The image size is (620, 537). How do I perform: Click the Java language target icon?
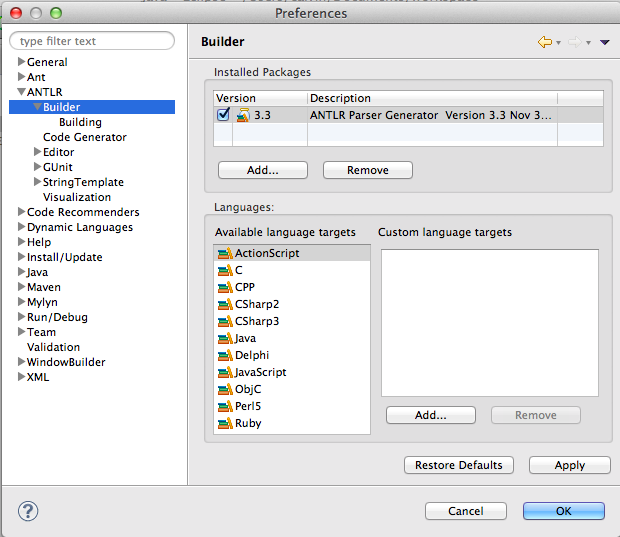coord(225,338)
